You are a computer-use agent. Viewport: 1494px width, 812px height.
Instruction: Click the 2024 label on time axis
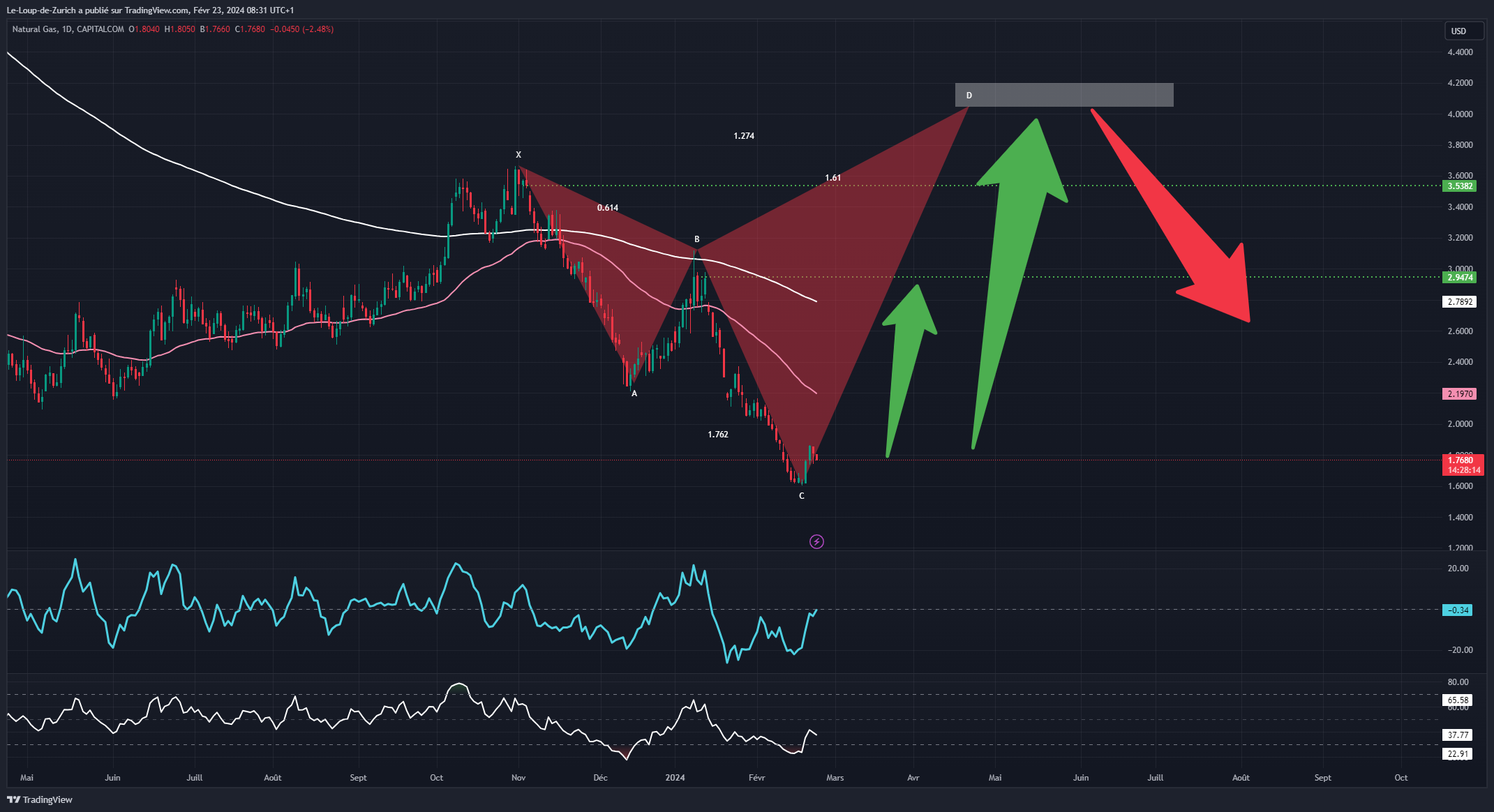[x=675, y=778]
